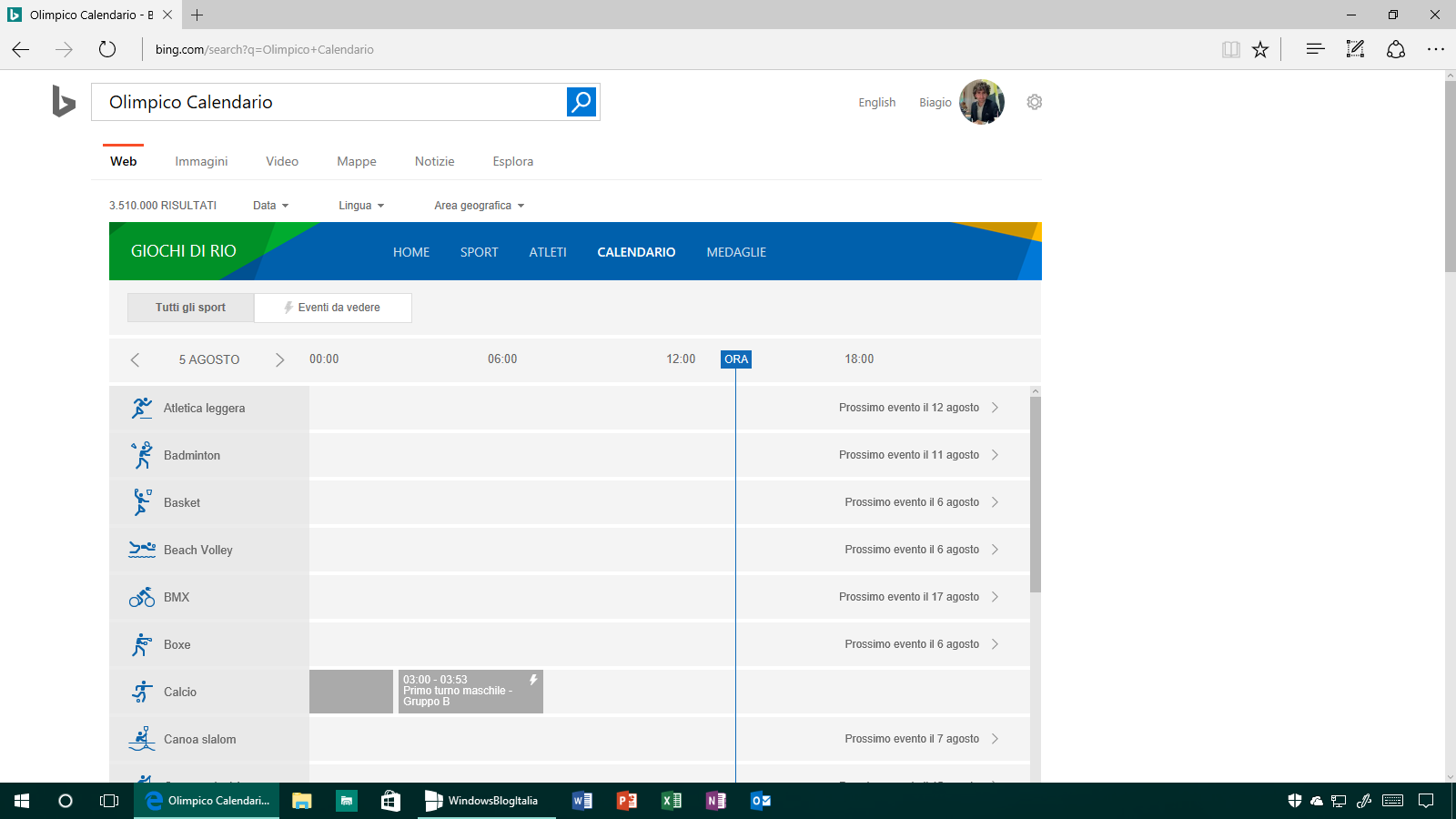
Task: Click the Beach Volley sport icon
Action: coord(142,550)
